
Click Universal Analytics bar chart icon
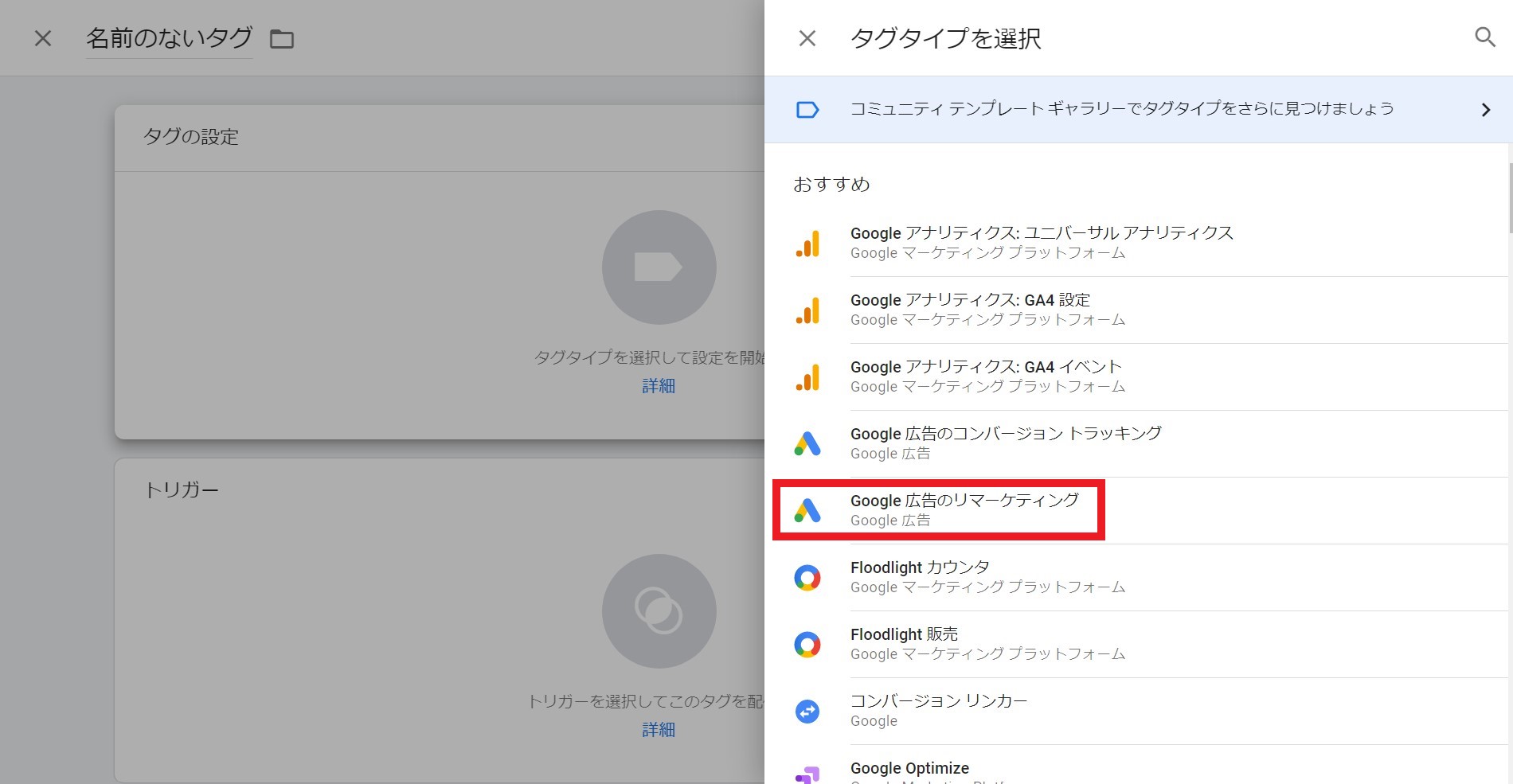point(807,244)
